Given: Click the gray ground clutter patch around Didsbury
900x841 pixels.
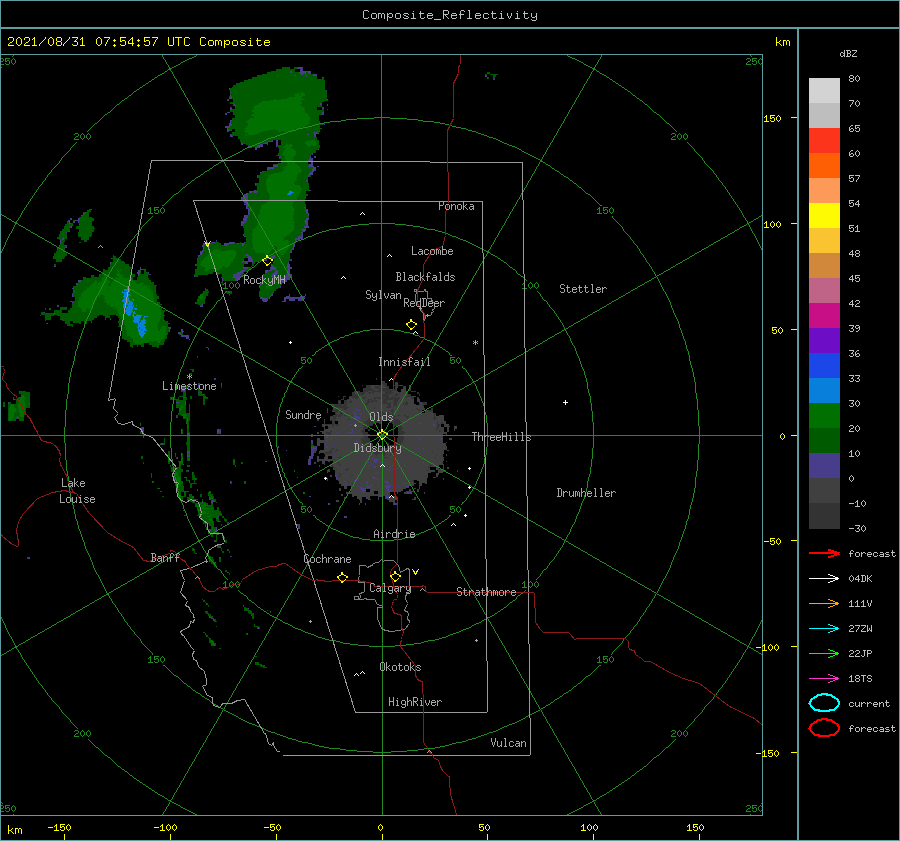Looking at the screenshot, I should pyautogui.click(x=382, y=442).
